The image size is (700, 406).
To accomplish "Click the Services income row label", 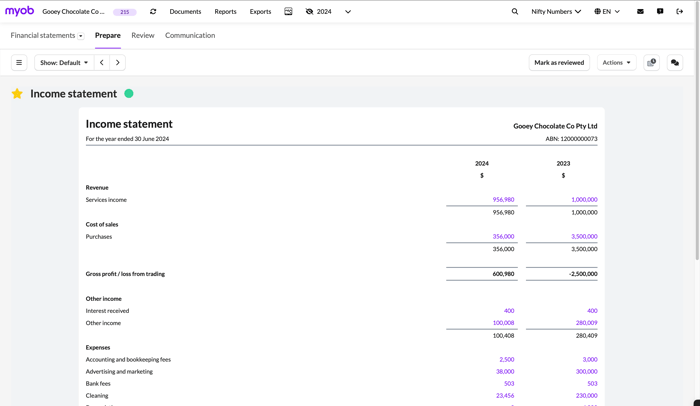I will (x=106, y=200).
